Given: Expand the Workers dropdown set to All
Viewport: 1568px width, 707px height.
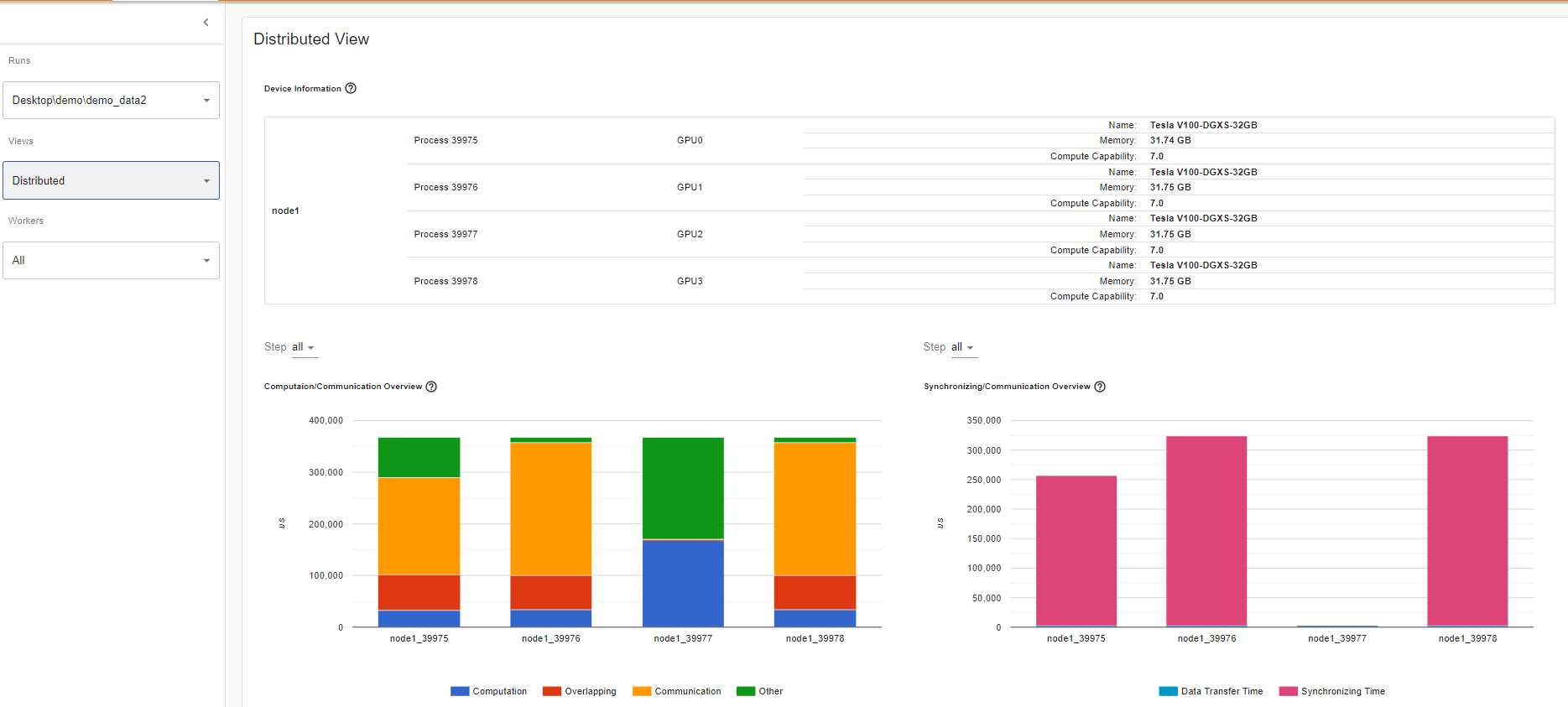Looking at the screenshot, I should (x=111, y=261).
